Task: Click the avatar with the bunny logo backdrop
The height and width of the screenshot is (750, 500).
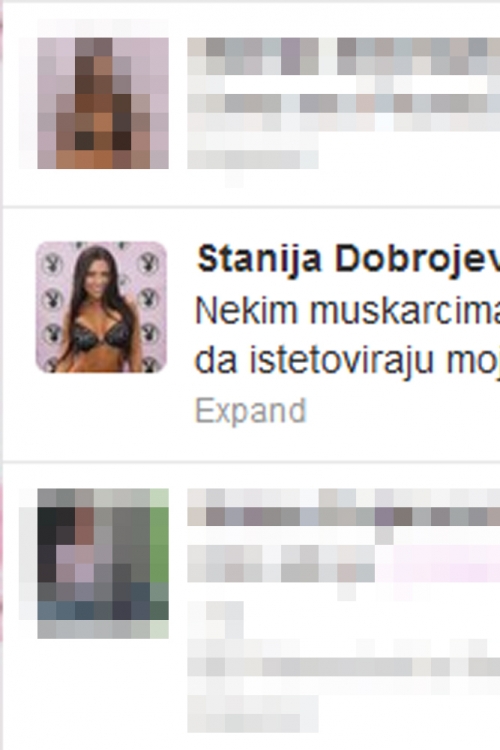Action: pyautogui.click(x=101, y=307)
